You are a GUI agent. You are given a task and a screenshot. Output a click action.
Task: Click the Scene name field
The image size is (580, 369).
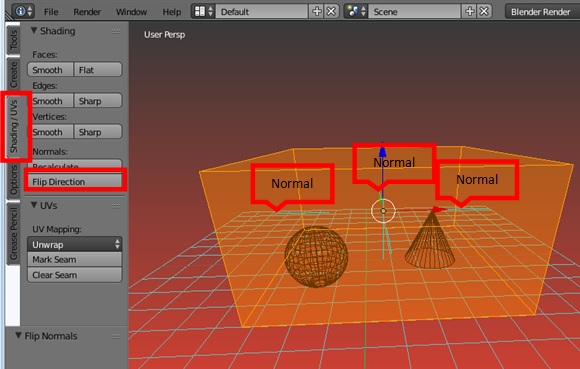pos(415,11)
